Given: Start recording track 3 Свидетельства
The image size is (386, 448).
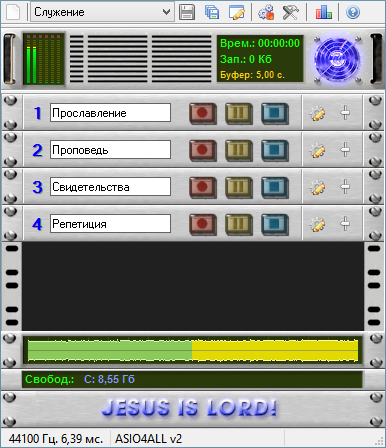Looking at the screenshot, I should [203, 187].
